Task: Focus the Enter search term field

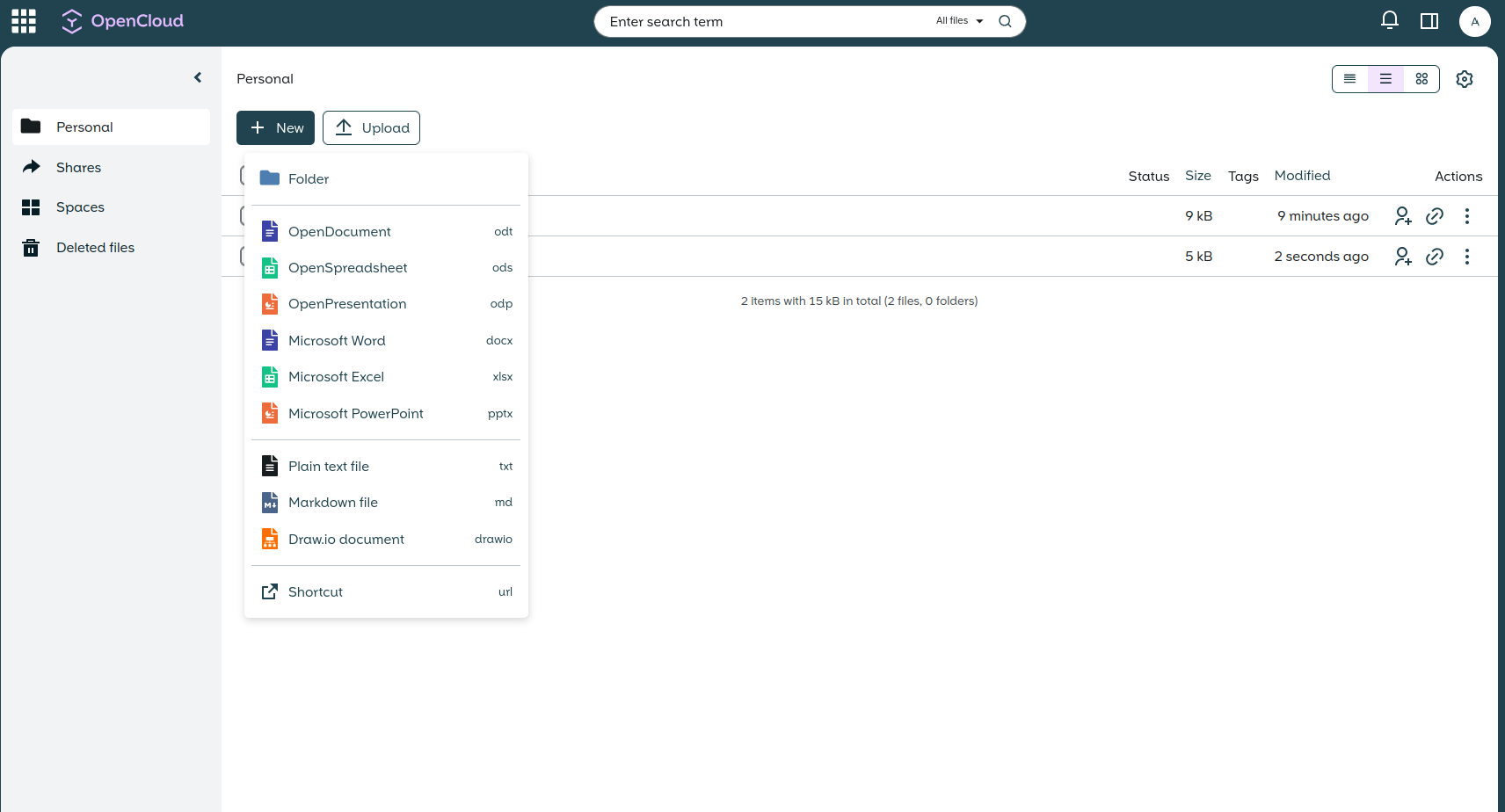Action: [x=765, y=21]
